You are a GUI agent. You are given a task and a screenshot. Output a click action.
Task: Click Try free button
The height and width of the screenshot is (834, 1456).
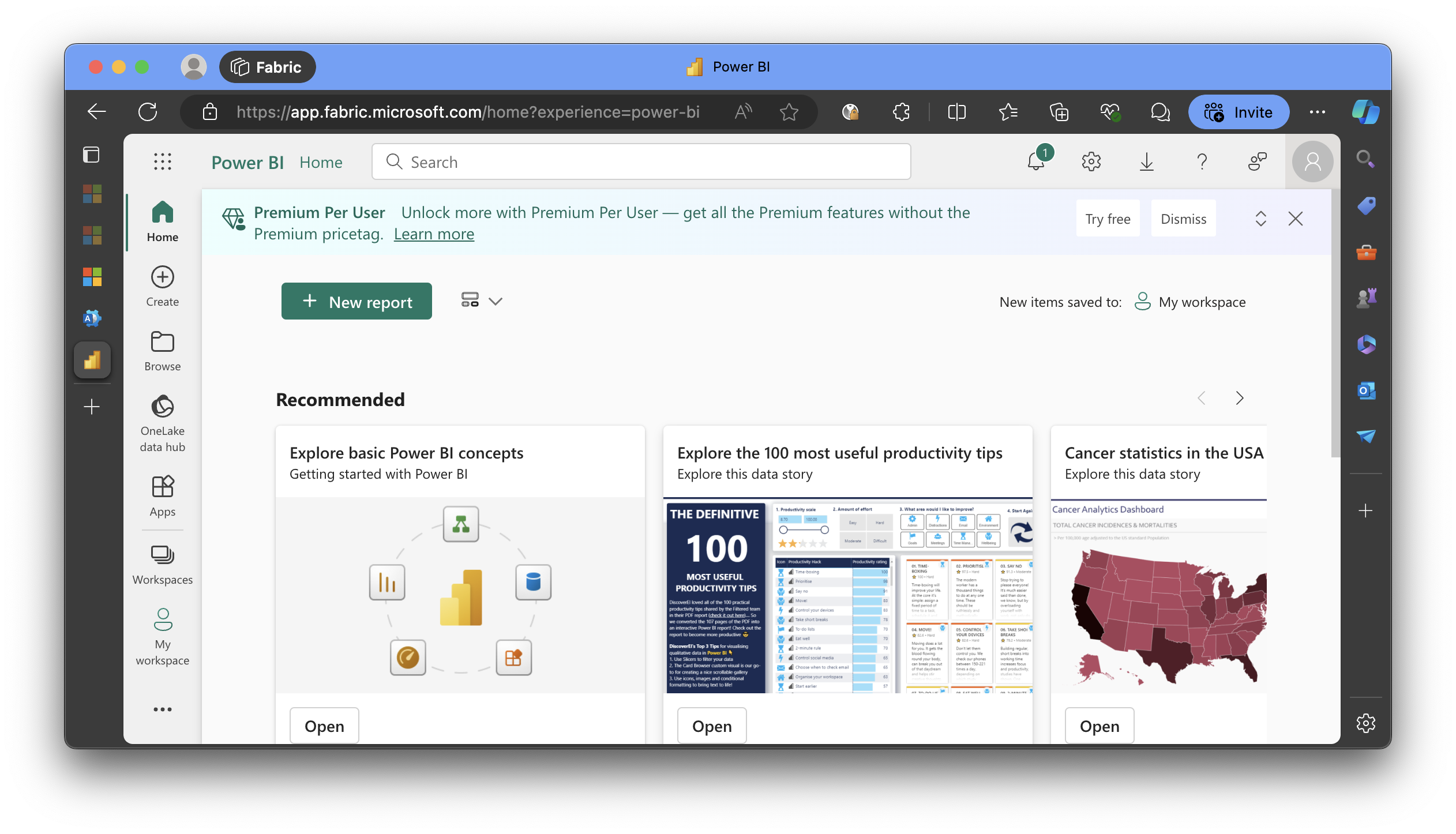tap(1108, 219)
